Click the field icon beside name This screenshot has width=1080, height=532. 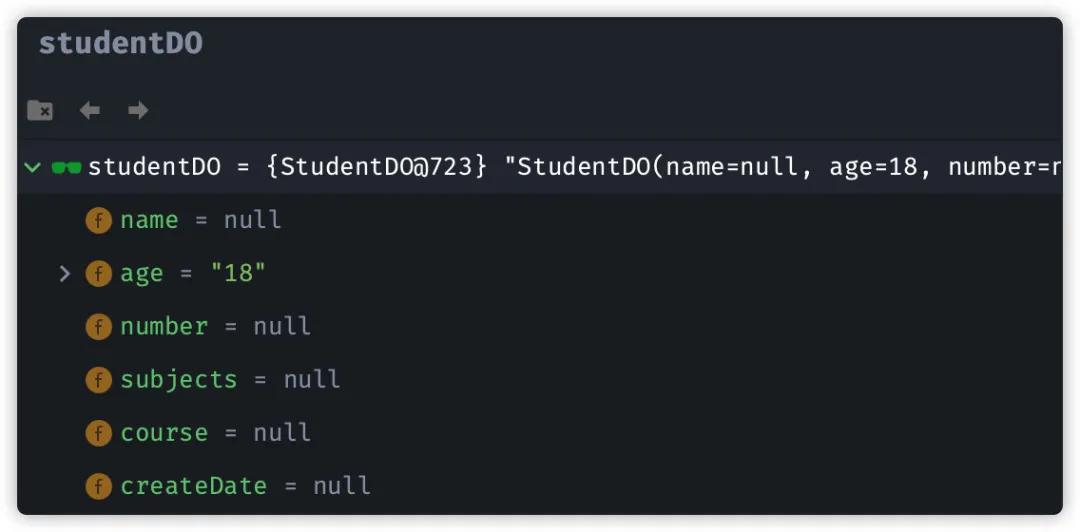point(98,221)
